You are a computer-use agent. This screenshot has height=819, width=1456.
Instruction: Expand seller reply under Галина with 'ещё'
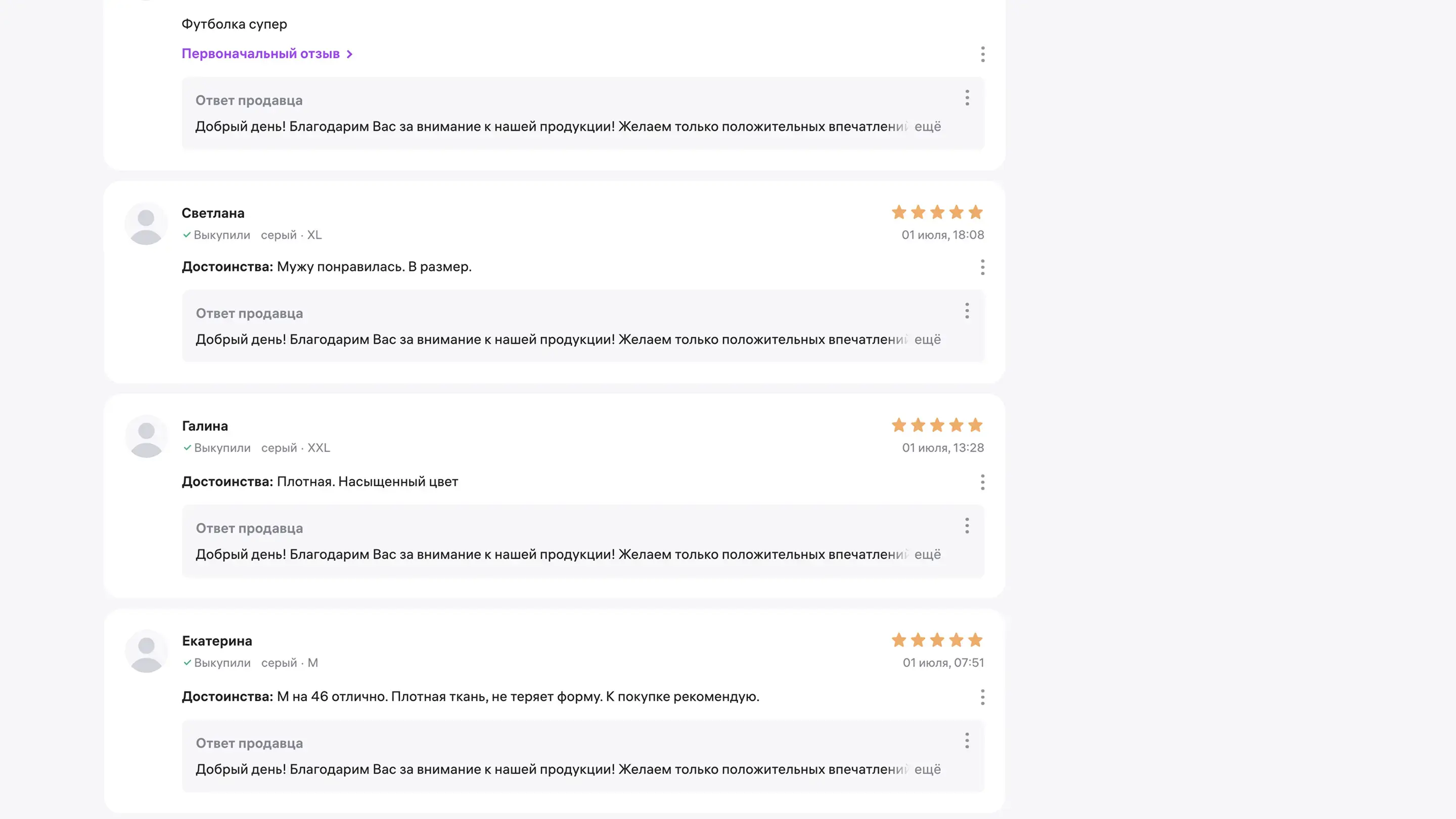pyautogui.click(x=928, y=555)
